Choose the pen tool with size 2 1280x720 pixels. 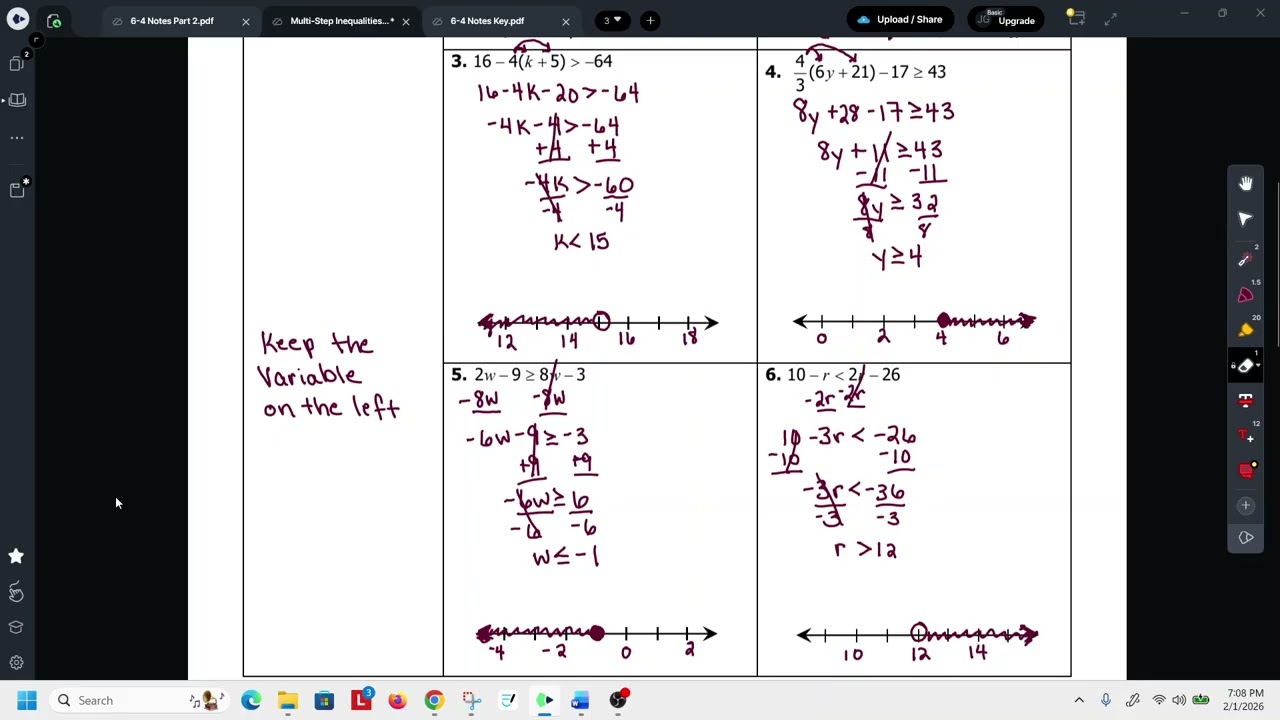pyautogui.click(x=1245, y=258)
